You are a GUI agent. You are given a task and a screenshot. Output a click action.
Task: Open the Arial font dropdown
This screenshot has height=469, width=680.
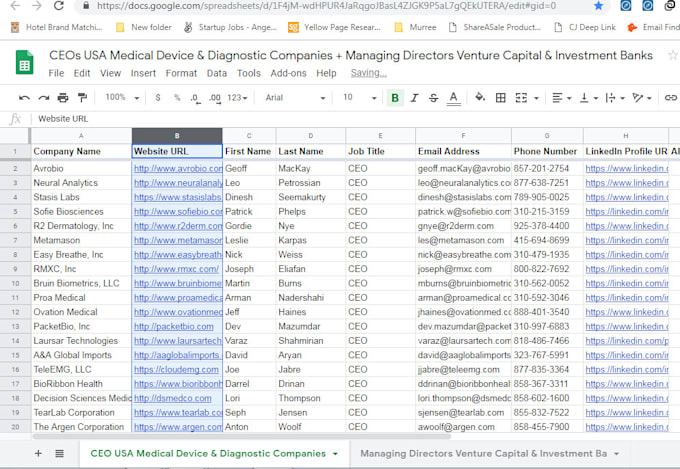295,98
